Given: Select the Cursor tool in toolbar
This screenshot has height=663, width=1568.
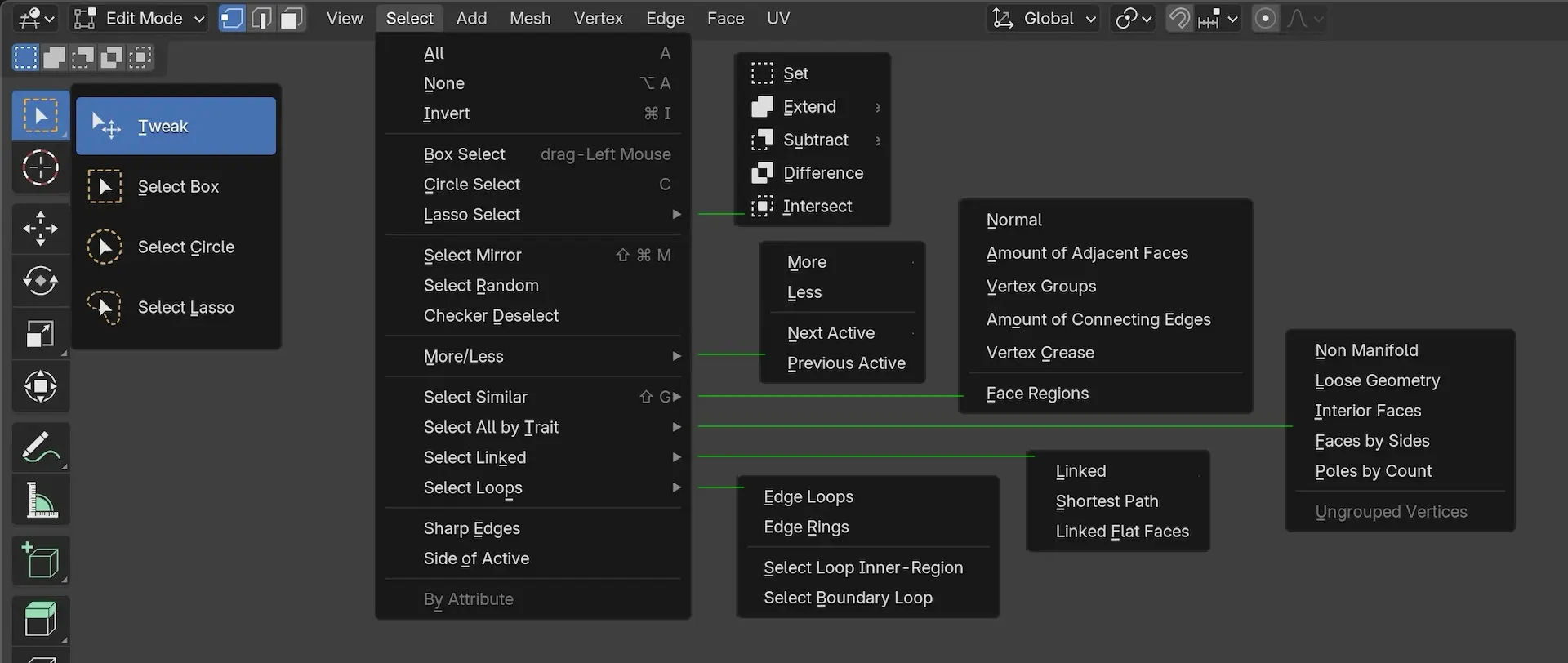Looking at the screenshot, I should 40,169.
